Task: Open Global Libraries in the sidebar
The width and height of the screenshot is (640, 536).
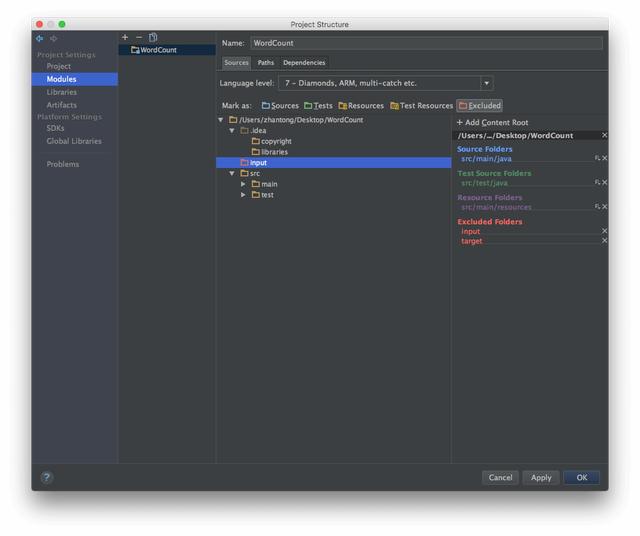Action: point(74,141)
